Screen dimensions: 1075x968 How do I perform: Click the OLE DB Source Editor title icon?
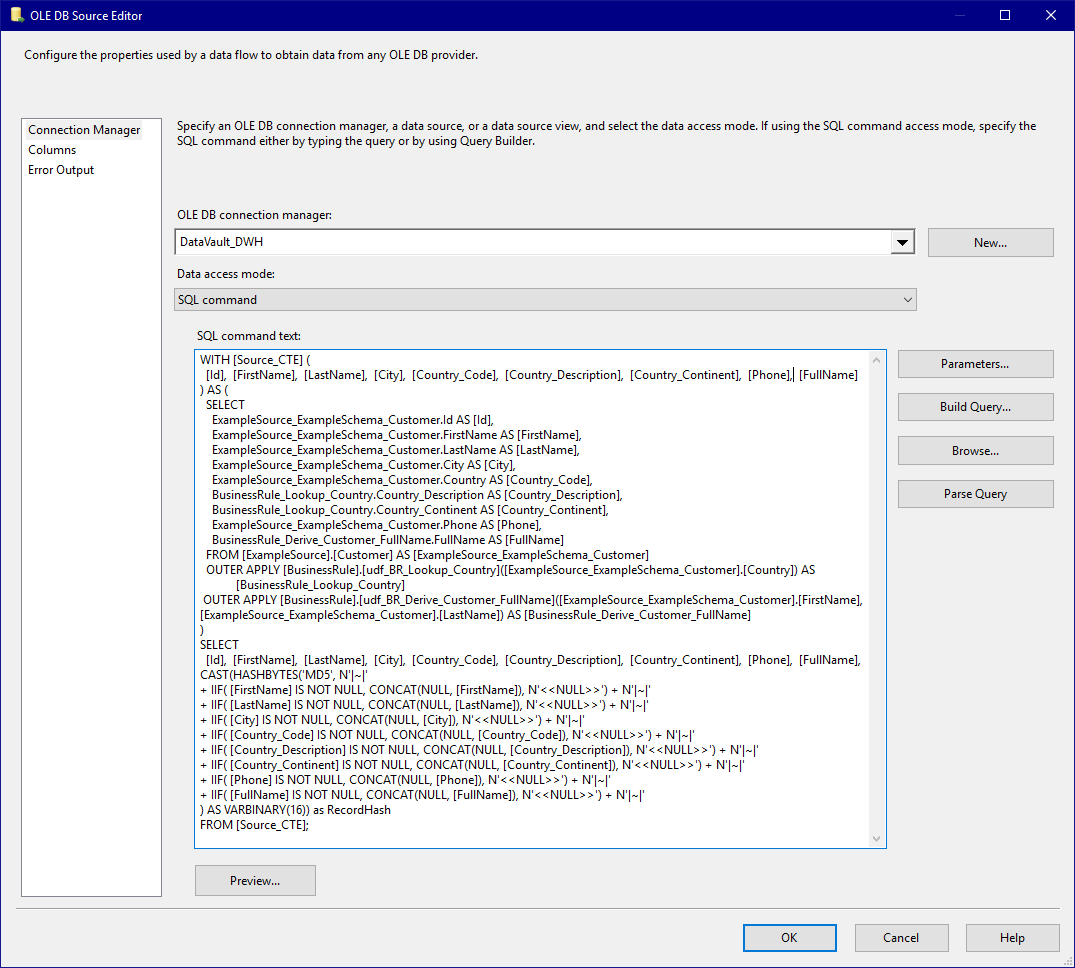click(16, 15)
